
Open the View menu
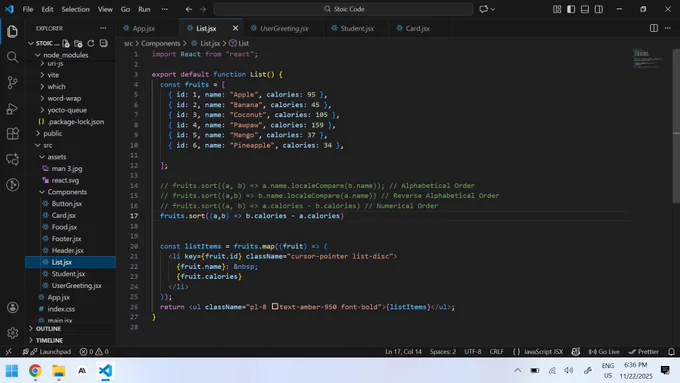tap(105, 9)
